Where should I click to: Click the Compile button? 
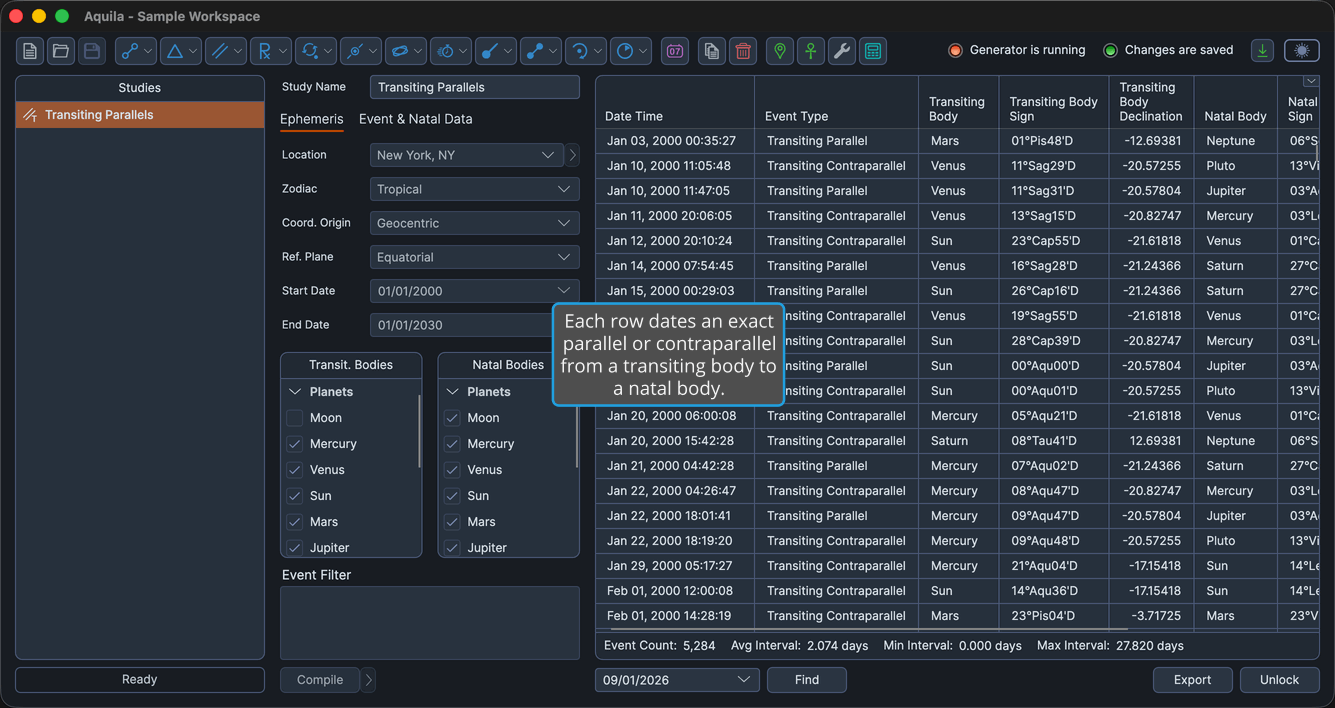point(320,680)
